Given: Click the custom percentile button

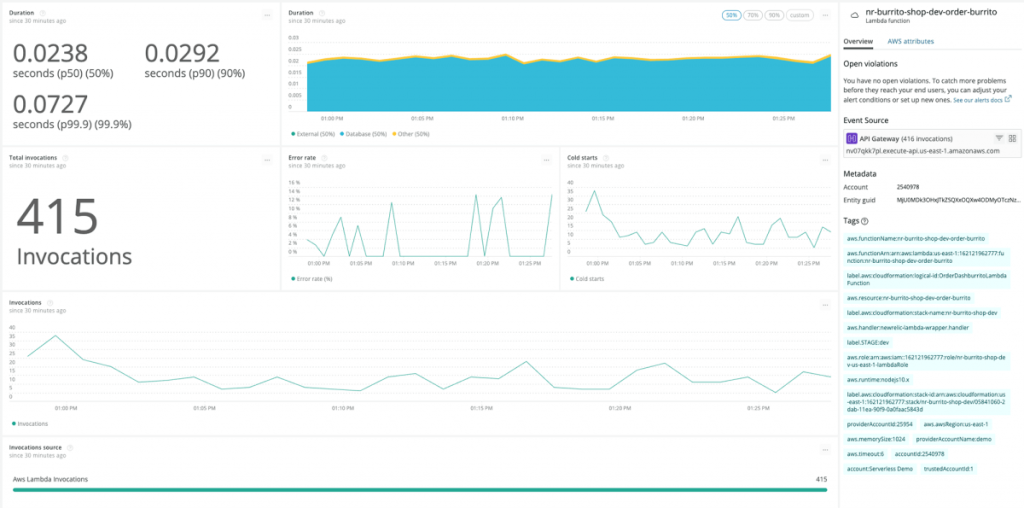Looking at the screenshot, I should [800, 15].
